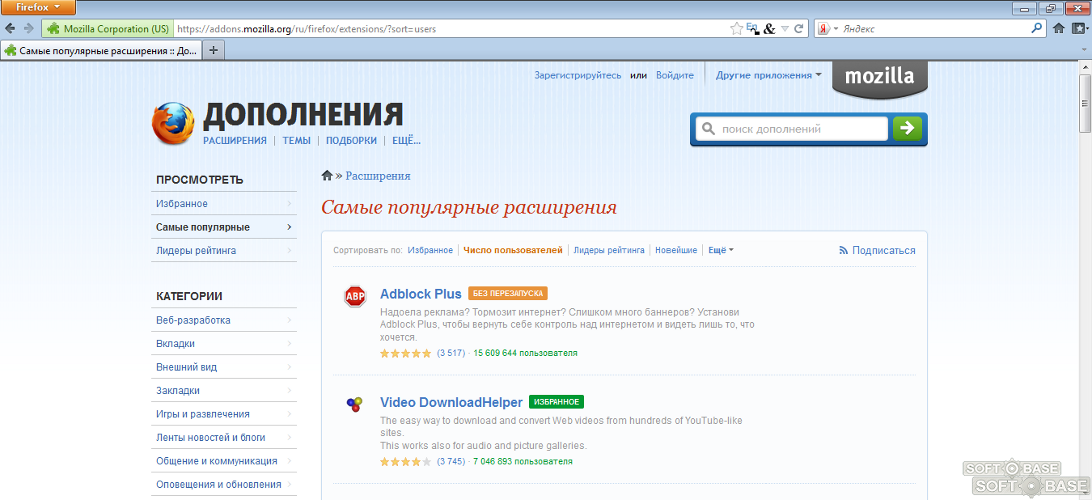Click the En translate icon in address bar
This screenshot has height=500, width=1092.
(x=752, y=29)
